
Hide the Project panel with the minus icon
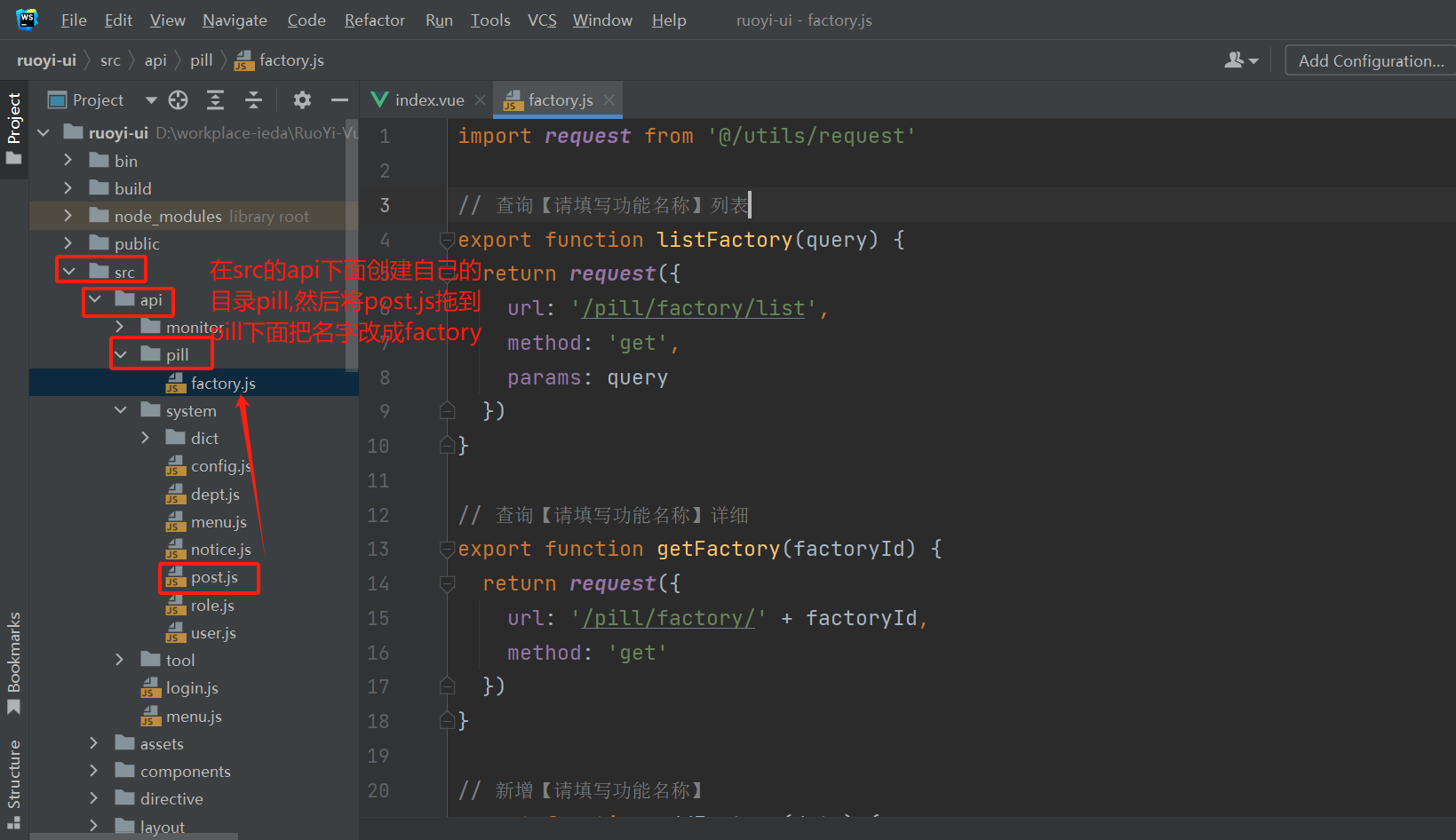(x=339, y=100)
